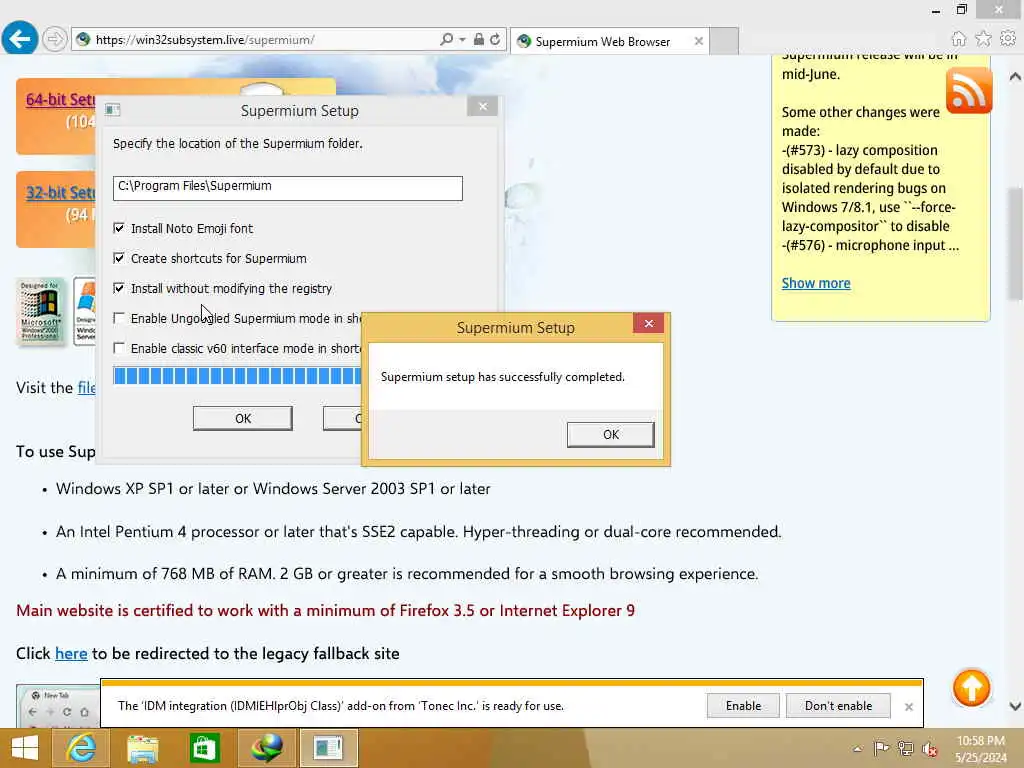The width and height of the screenshot is (1024, 768).
Task: Enable the IDM integration add-on
Action: coord(743,705)
